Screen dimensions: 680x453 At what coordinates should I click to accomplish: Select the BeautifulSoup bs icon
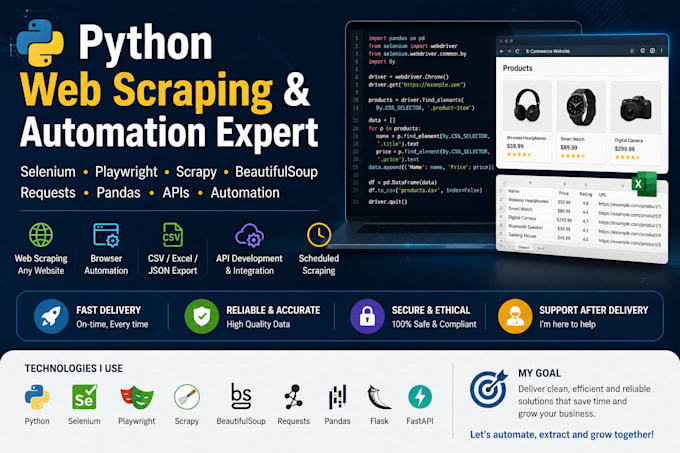tap(241, 396)
